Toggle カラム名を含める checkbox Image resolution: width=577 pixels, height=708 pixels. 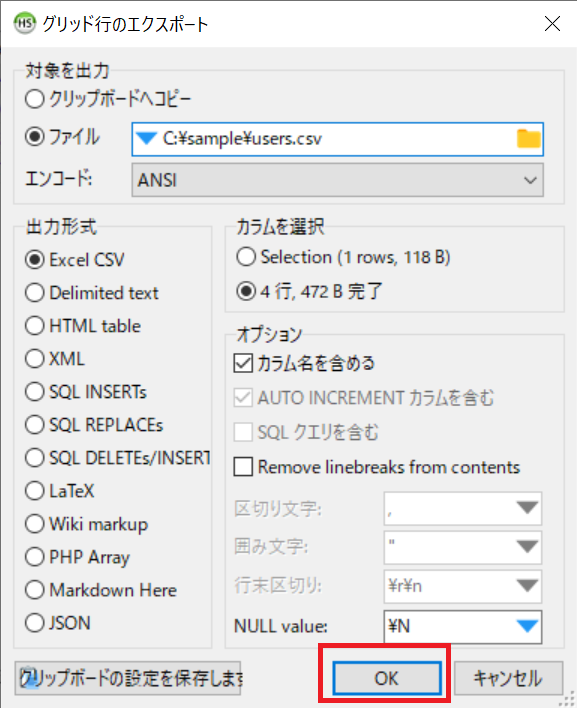coord(243,363)
